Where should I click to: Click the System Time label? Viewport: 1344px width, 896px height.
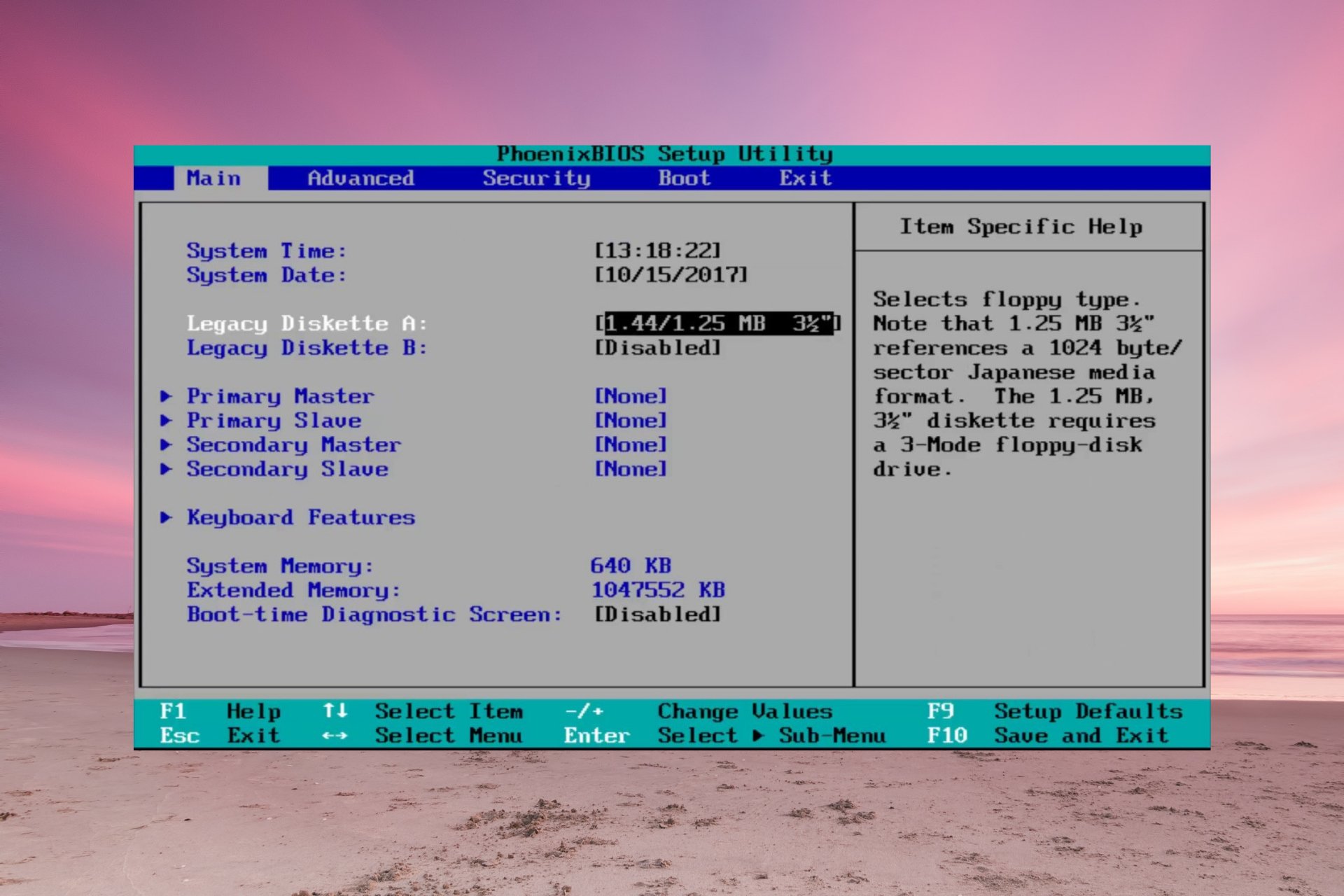266,251
